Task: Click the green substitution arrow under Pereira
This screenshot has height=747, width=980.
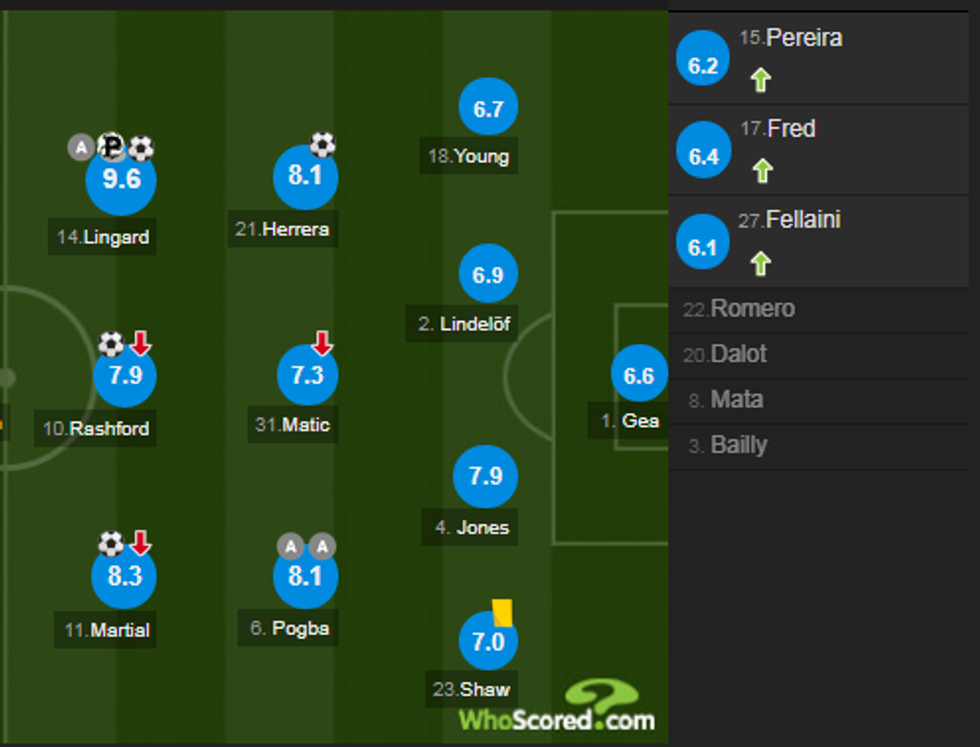Action: pyautogui.click(x=760, y=79)
